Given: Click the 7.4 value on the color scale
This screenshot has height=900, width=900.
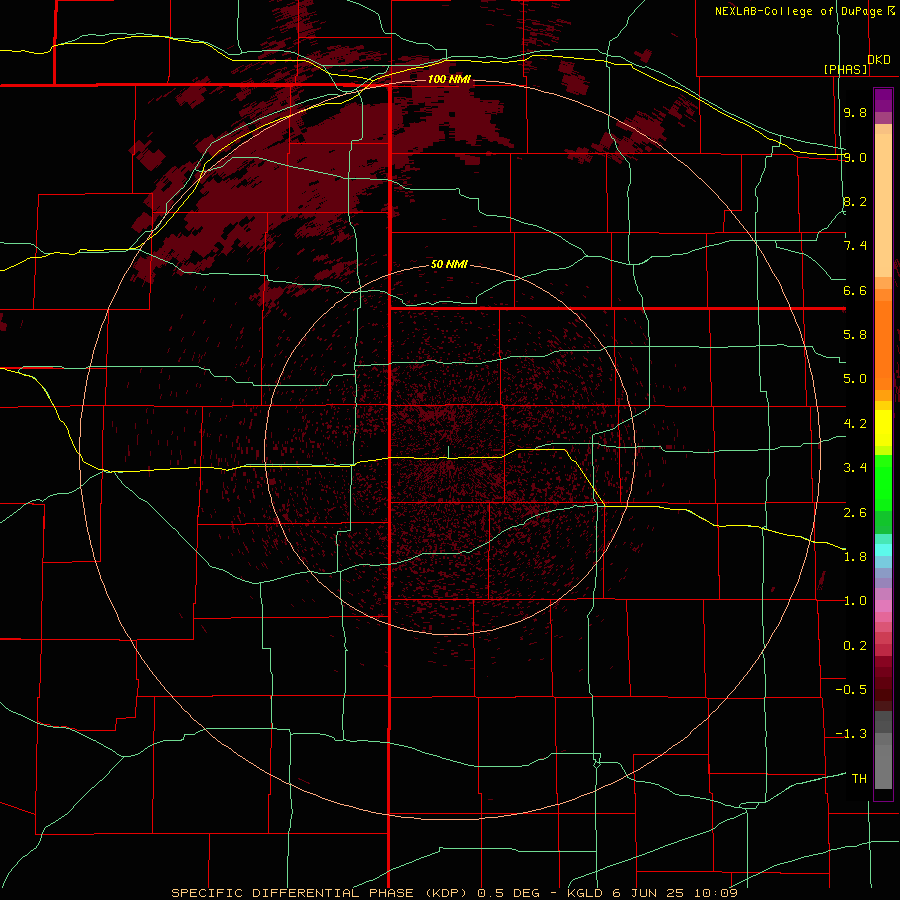Looking at the screenshot, I should (x=855, y=246).
